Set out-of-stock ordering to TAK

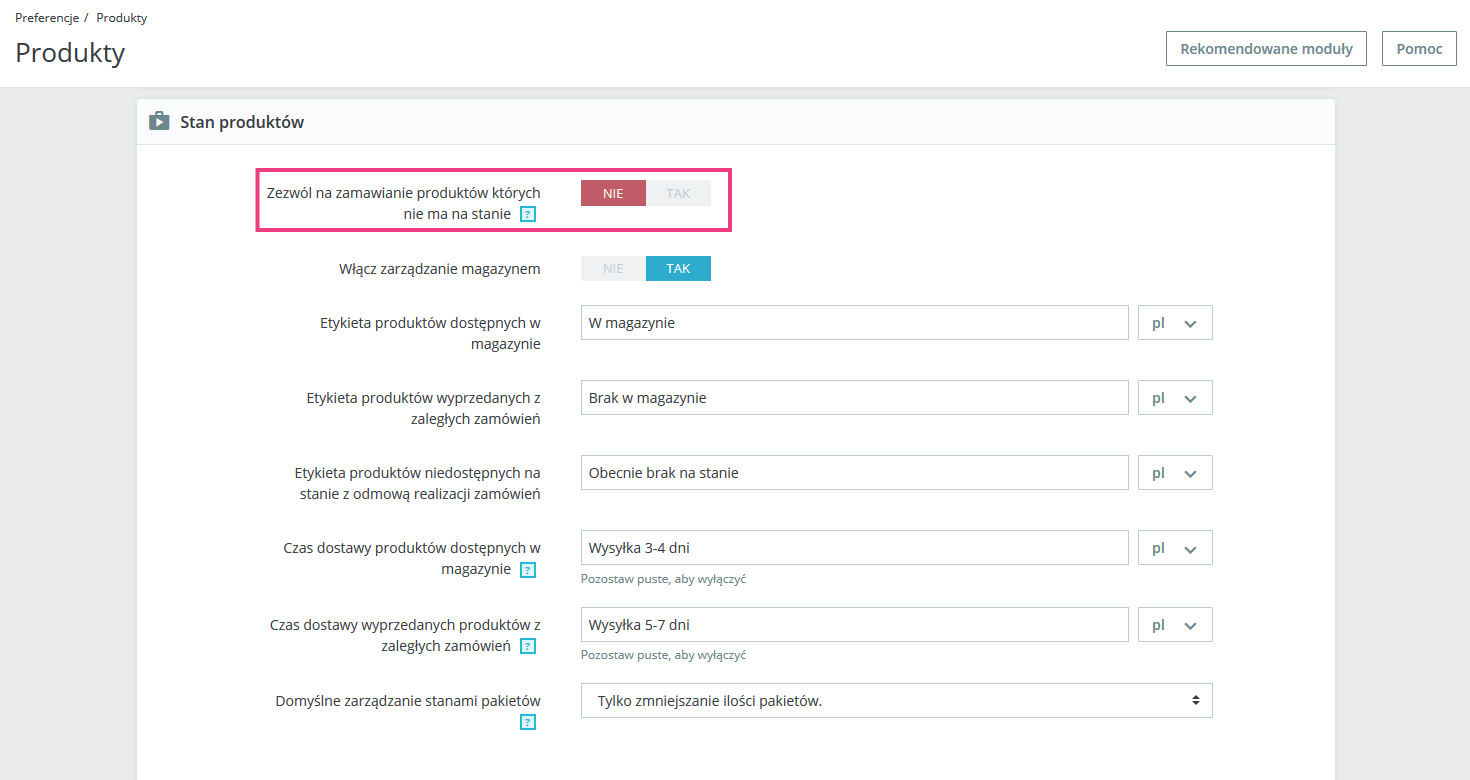(678, 193)
